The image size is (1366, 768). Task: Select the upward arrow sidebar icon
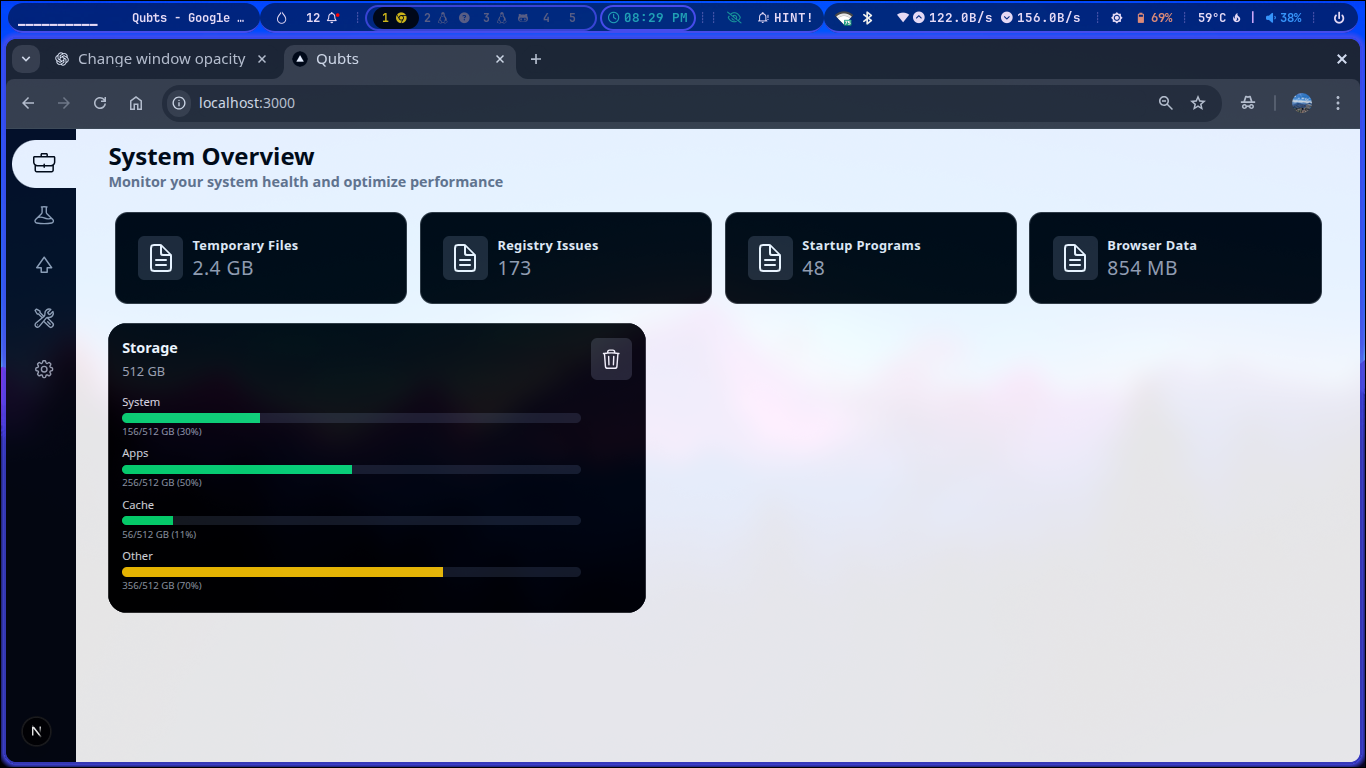44,266
